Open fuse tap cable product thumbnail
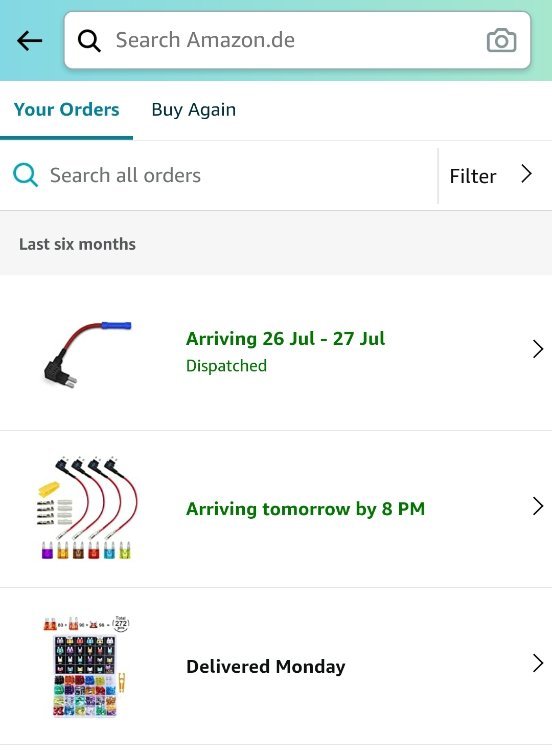 87,353
